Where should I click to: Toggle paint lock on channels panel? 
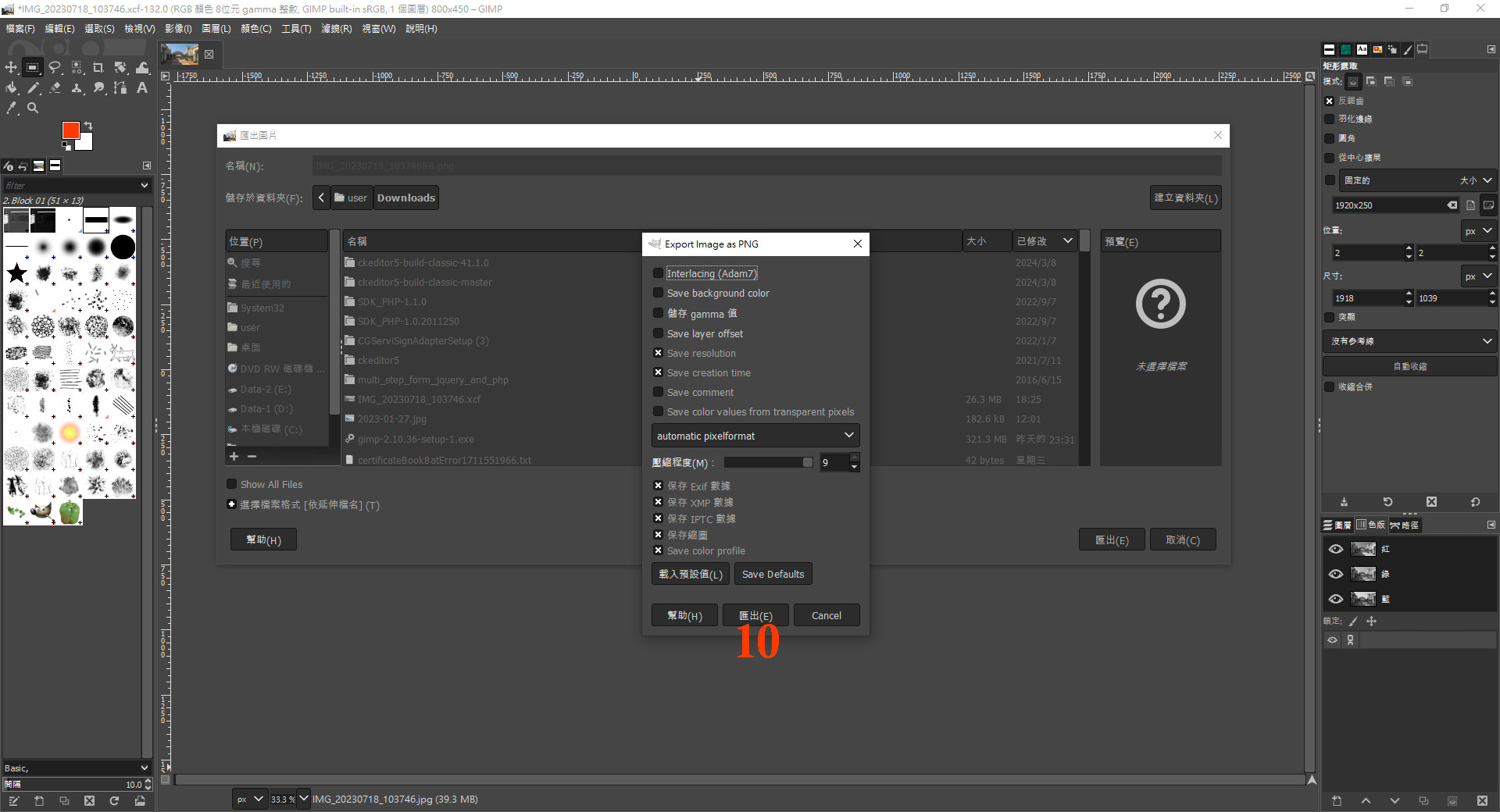coord(1353,621)
